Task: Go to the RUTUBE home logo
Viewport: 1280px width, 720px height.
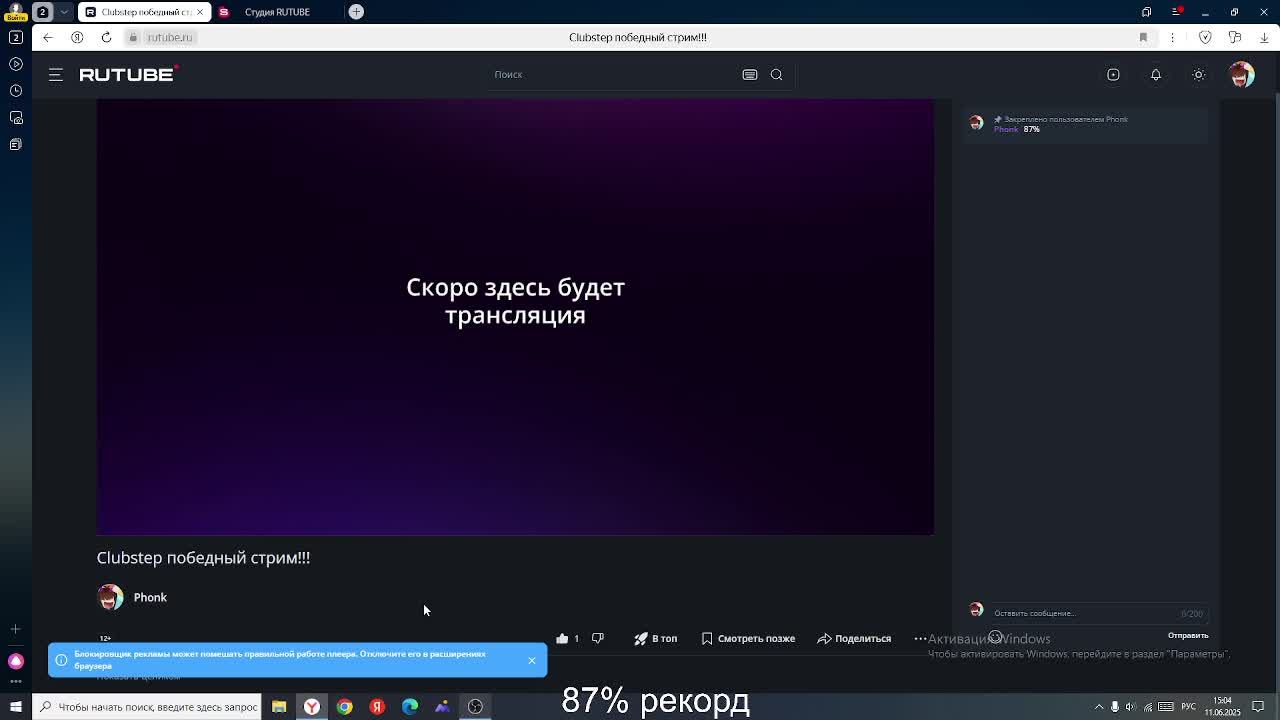Action: (128, 74)
